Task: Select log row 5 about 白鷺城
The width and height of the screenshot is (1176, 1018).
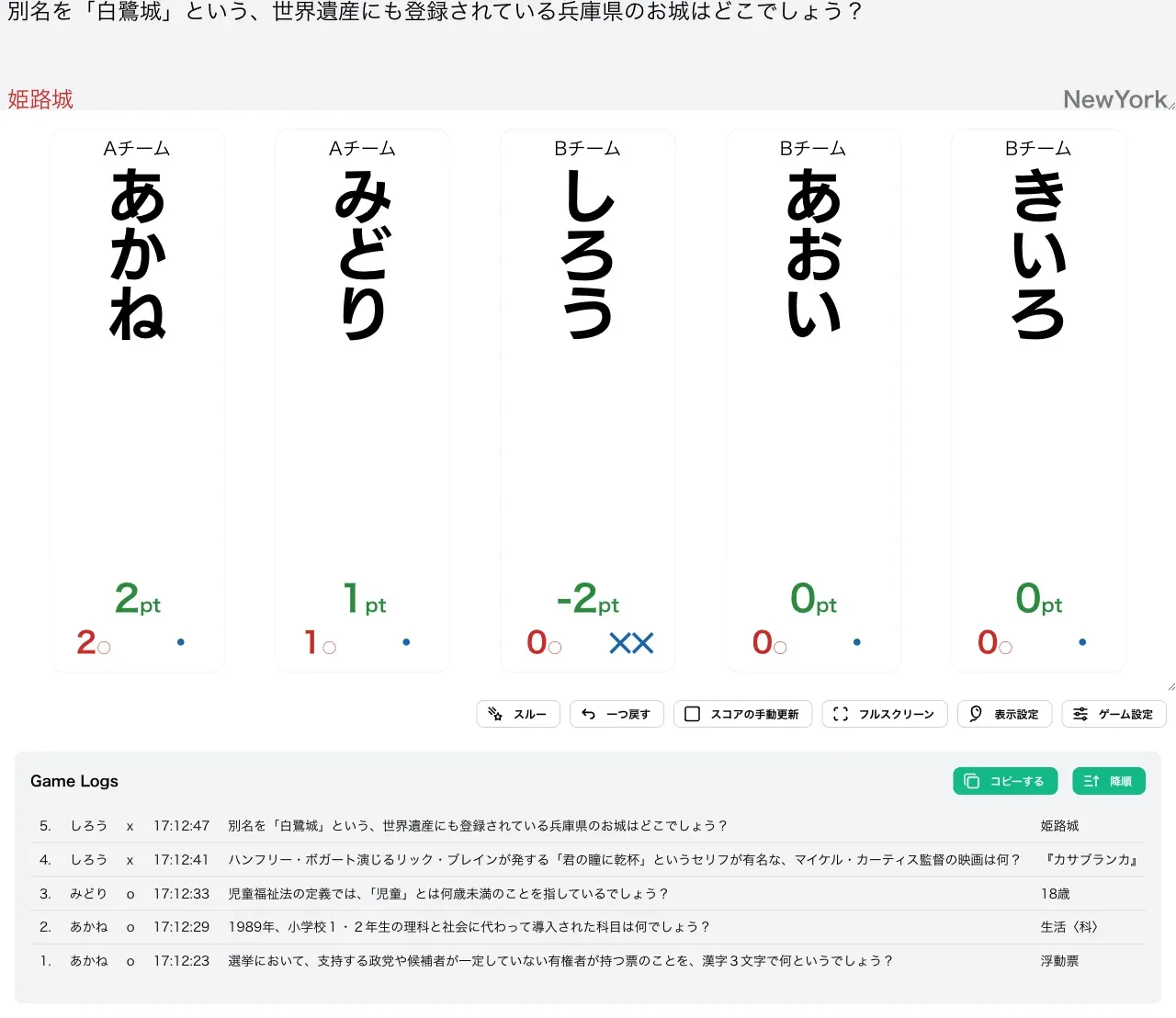Action: click(x=588, y=826)
